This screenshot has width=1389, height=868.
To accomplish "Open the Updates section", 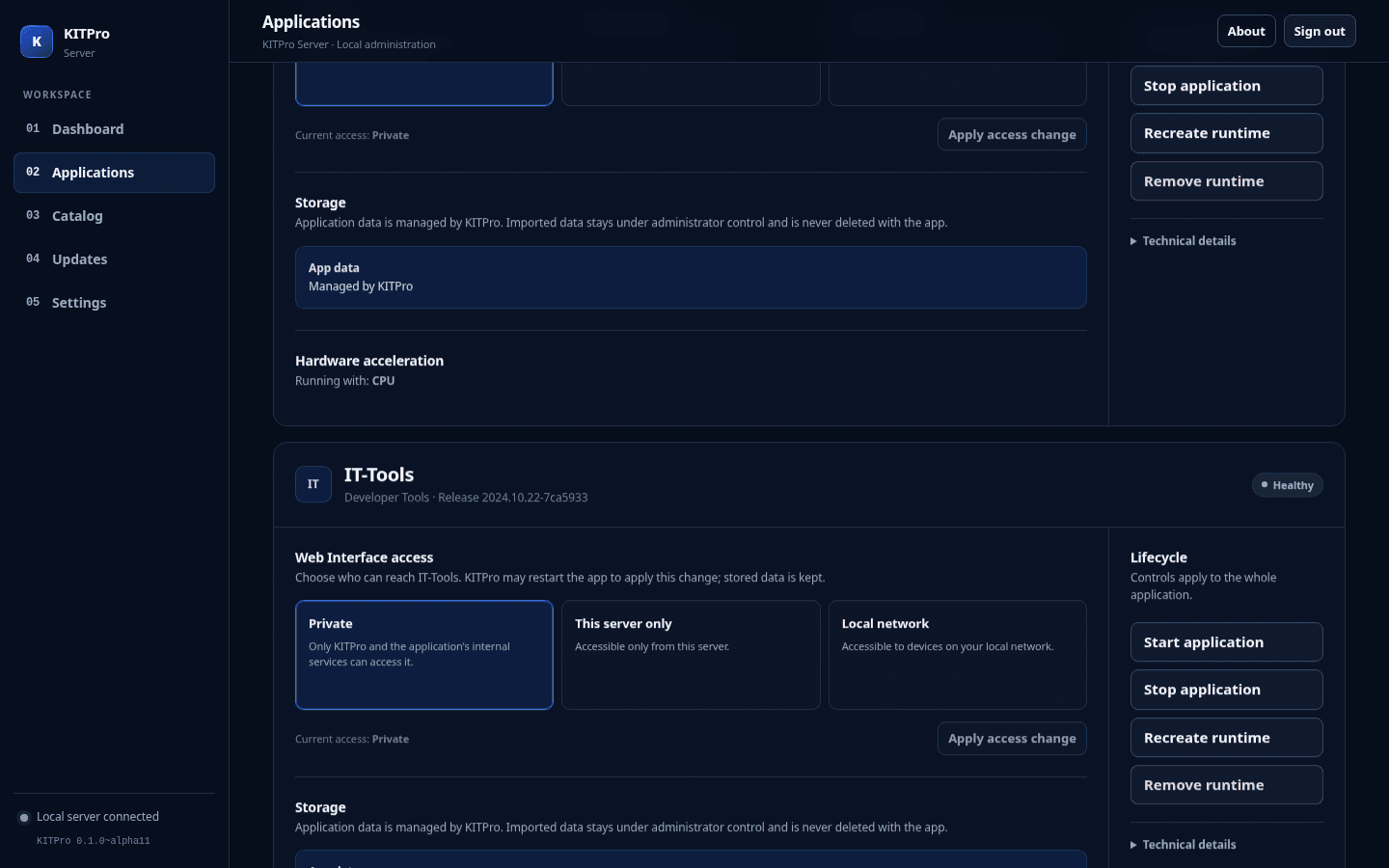I will point(114,259).
